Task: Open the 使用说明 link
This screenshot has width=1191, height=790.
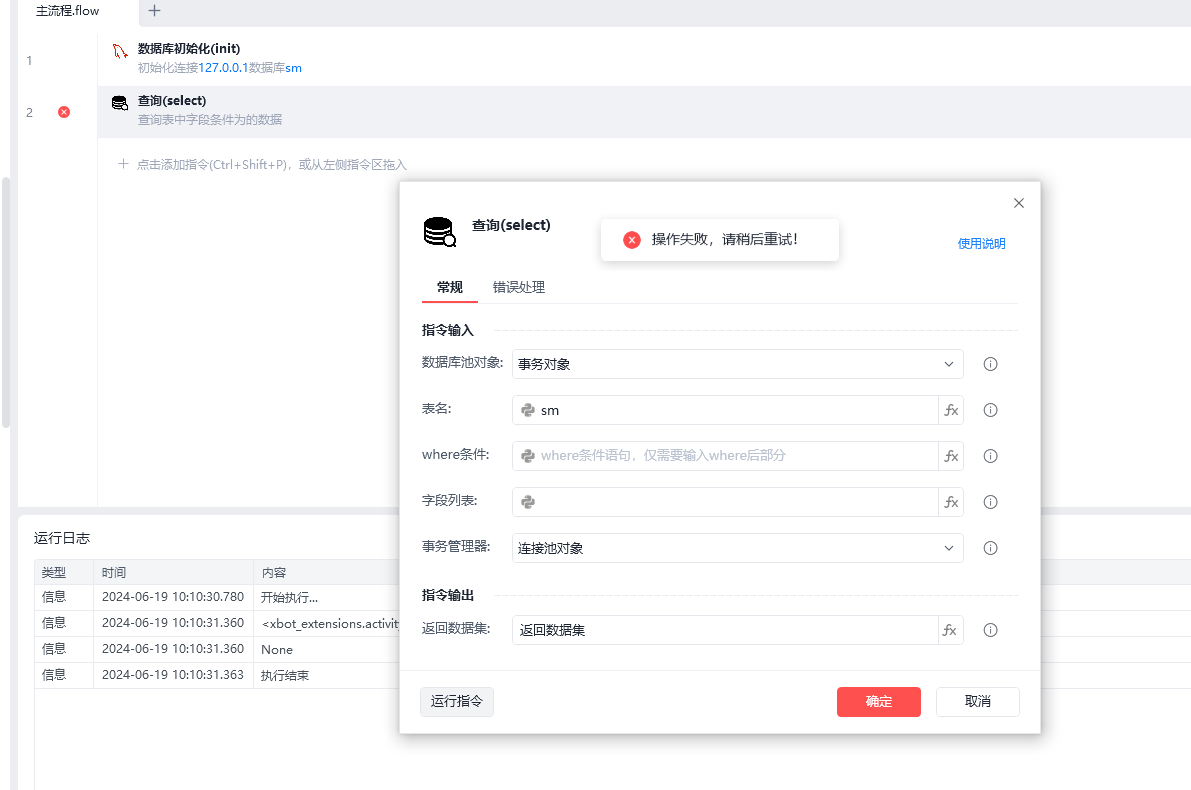Action: pyautogui.click(x=981, y=243)
